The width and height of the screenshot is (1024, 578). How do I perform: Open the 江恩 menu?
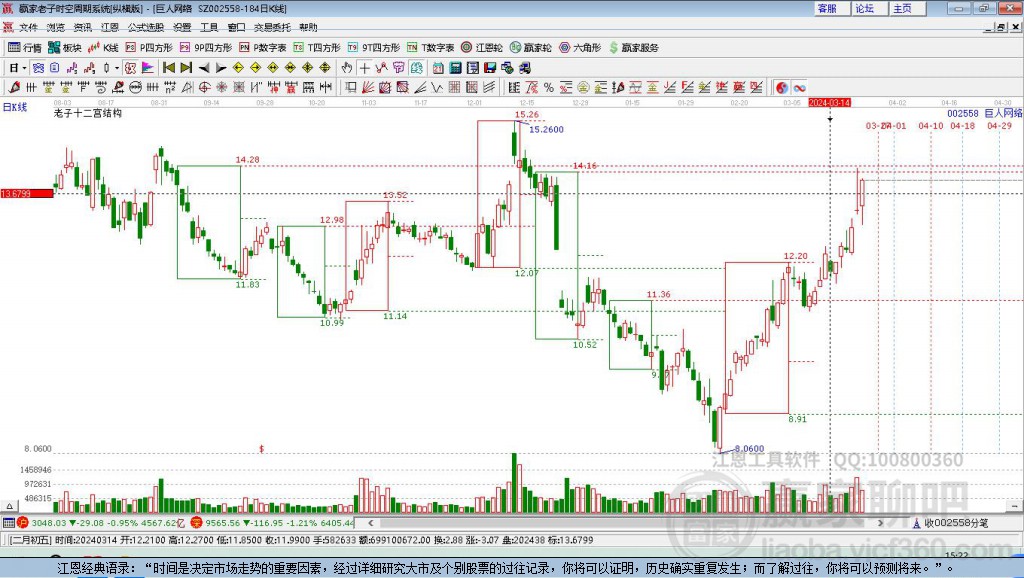coord(110,27)
